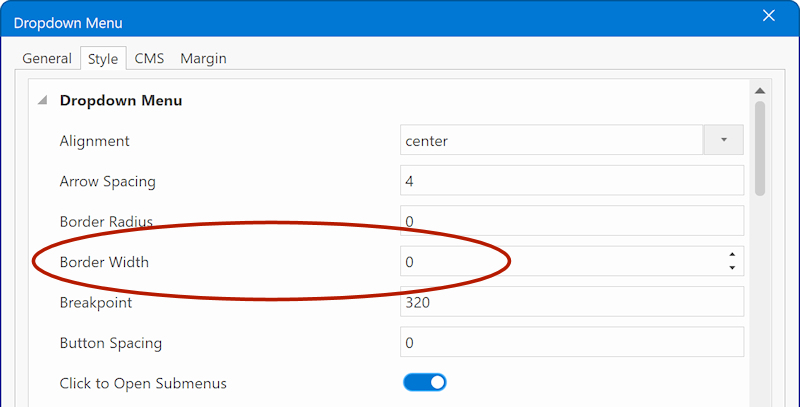Click the vertical scrollbar thumb
This screenshot has height=407, width=800.
click(760, 148)
